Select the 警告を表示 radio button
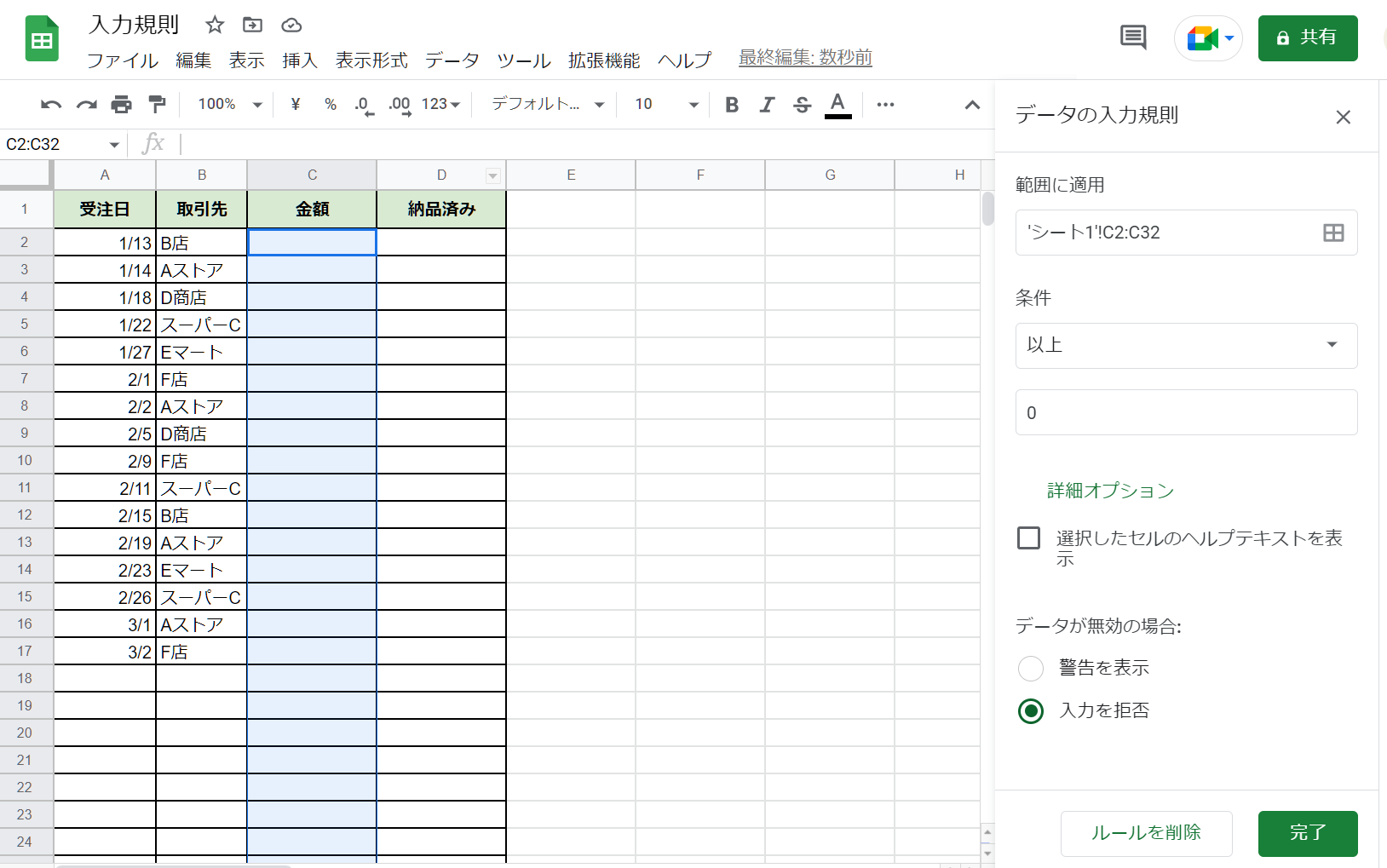 click(x=1031, y=668)
